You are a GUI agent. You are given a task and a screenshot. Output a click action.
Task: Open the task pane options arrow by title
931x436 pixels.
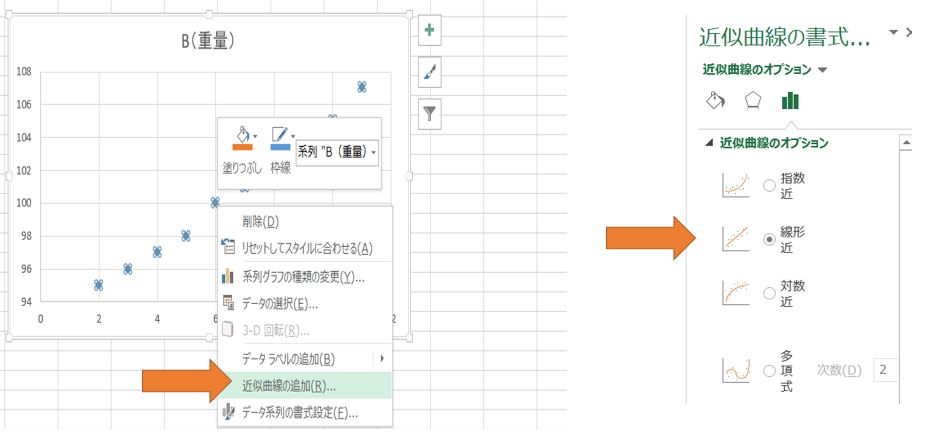894,33
